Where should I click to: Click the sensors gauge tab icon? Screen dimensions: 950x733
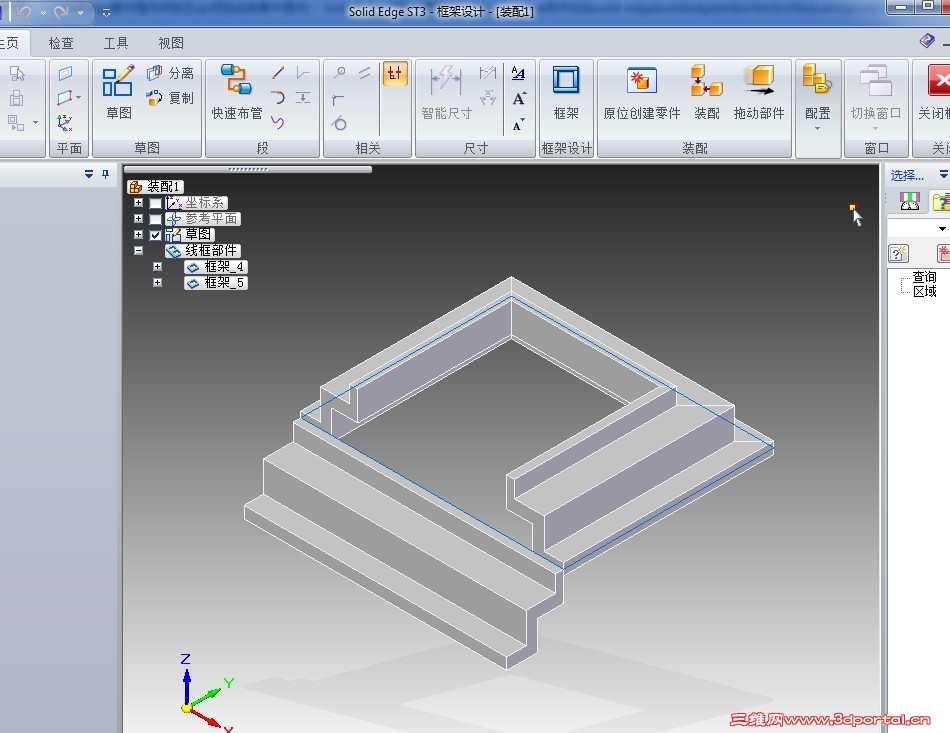909,201
